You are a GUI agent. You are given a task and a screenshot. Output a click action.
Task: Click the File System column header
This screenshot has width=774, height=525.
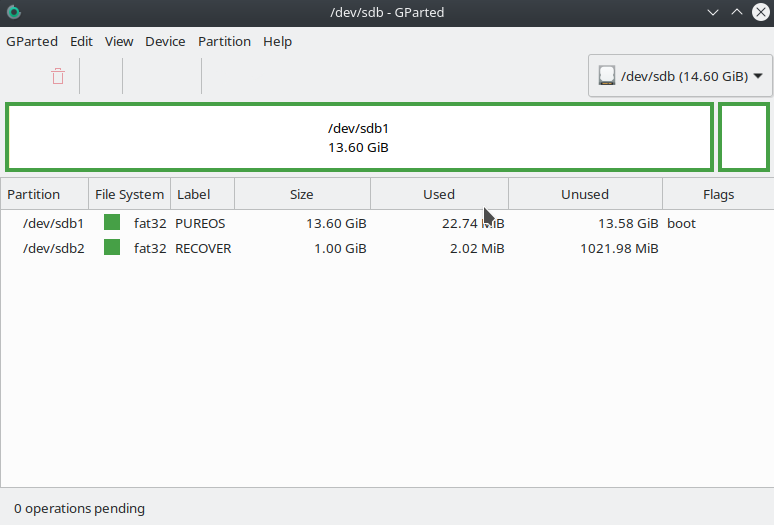(129, 194)
